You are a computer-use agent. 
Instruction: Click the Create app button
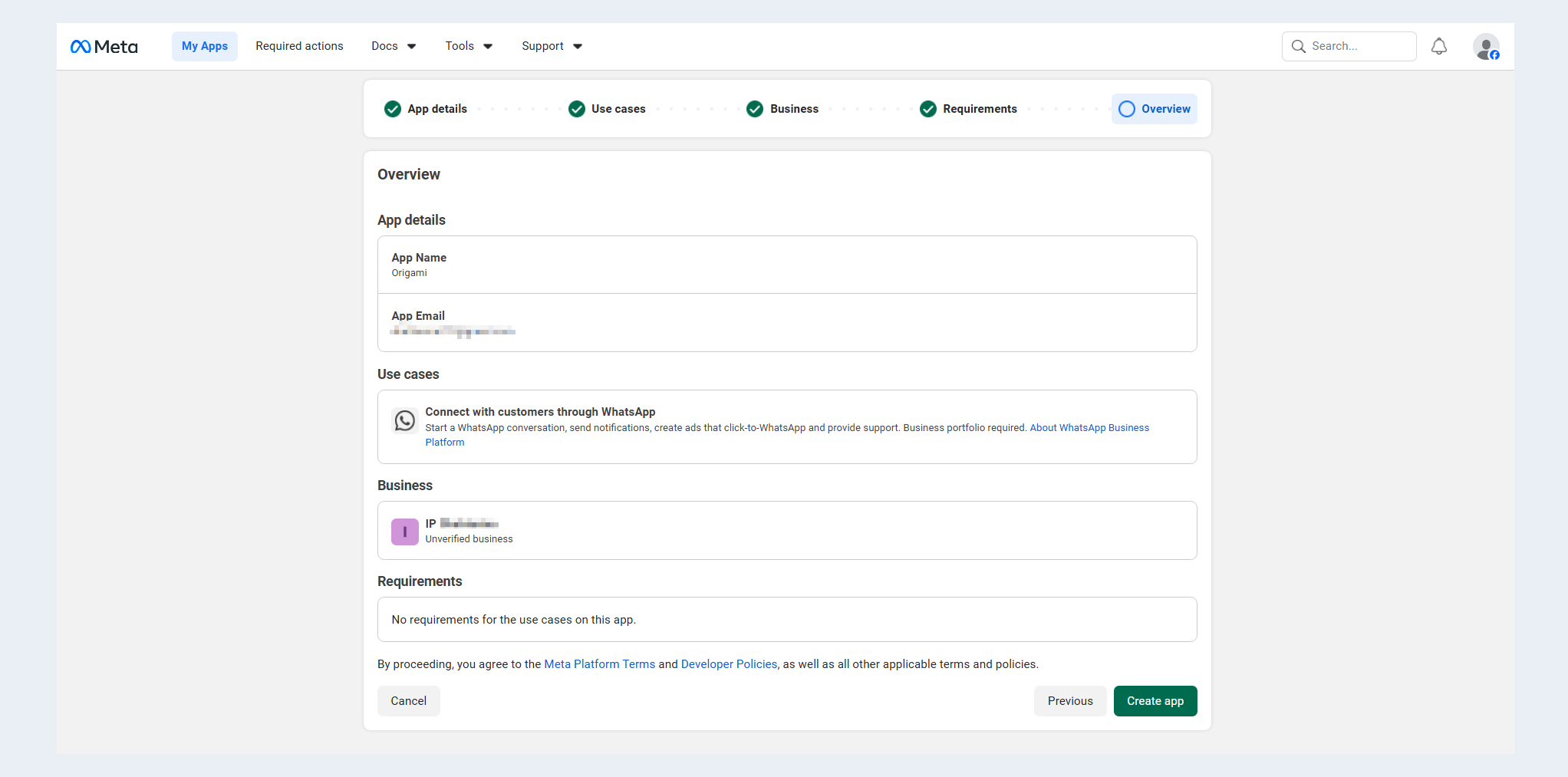click(1155, 701)
